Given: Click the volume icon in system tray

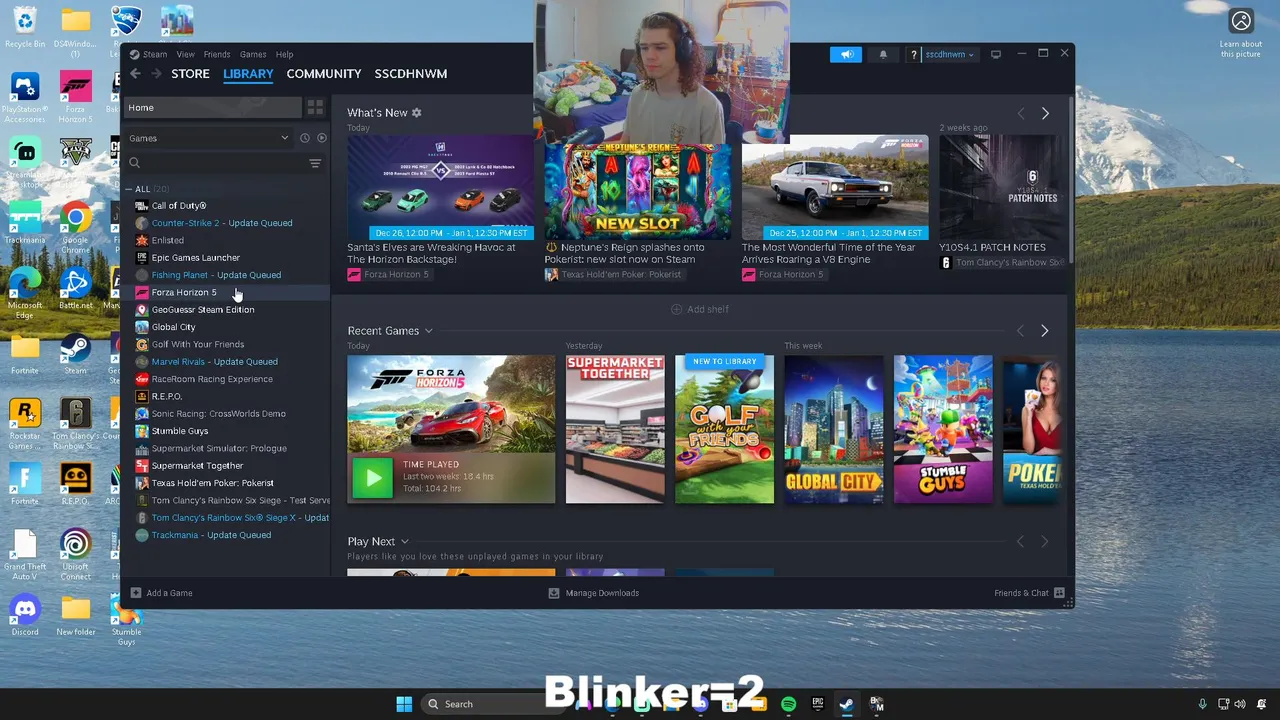Looking at the screenshot, I should [1240, 704].
